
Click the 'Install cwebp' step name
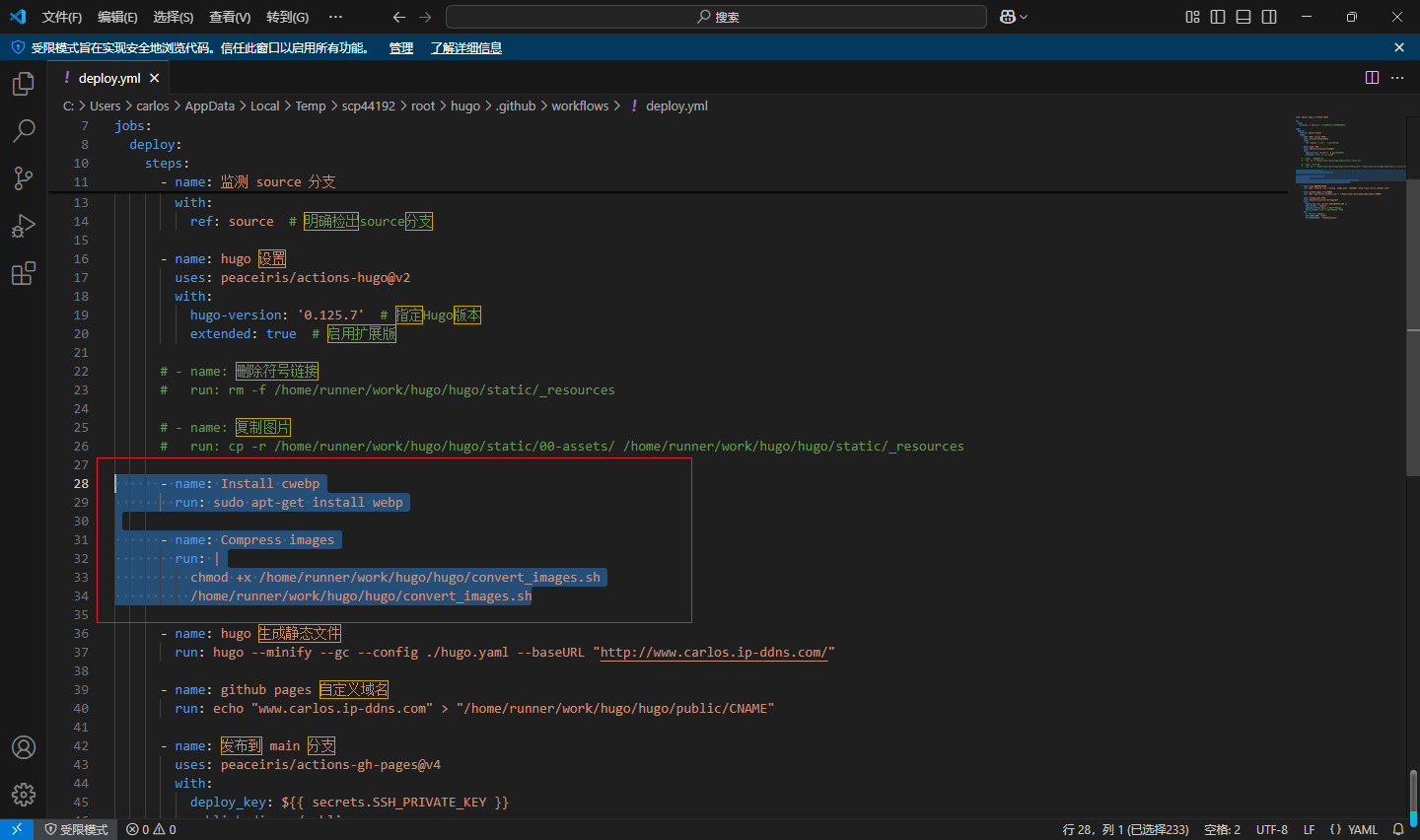click(x=270, y=483)
